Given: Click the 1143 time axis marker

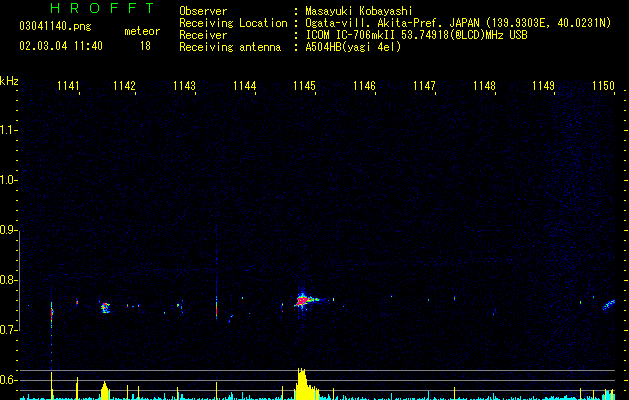Looking at the screenshot, I should click(184, 86).
